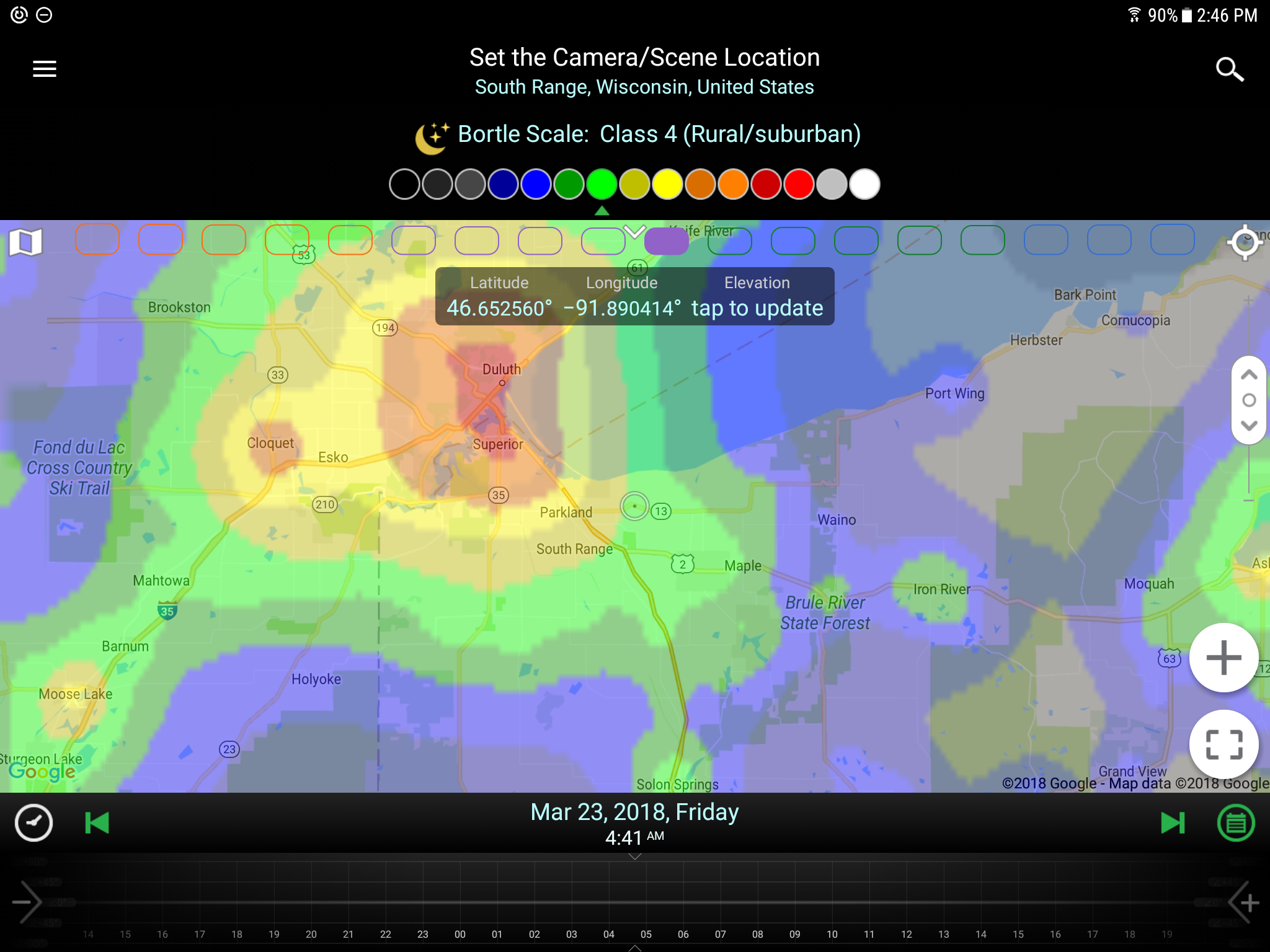Image resolution: width=1270 pixels, height=952 pixels.
Task: Jump to next event arrow
Action: pos(1173,823)
